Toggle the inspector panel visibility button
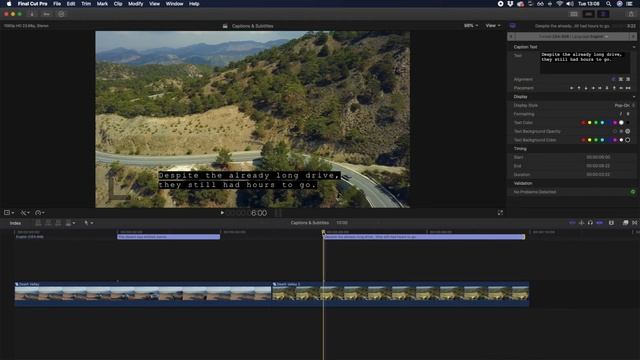The width and height of the screenshot is (640, 360). click(x=603, y=14)
